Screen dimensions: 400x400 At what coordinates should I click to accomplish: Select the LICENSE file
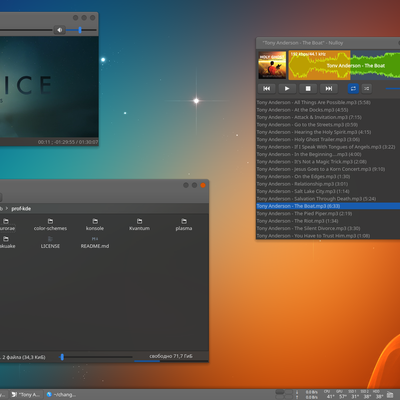click(50, 242)
